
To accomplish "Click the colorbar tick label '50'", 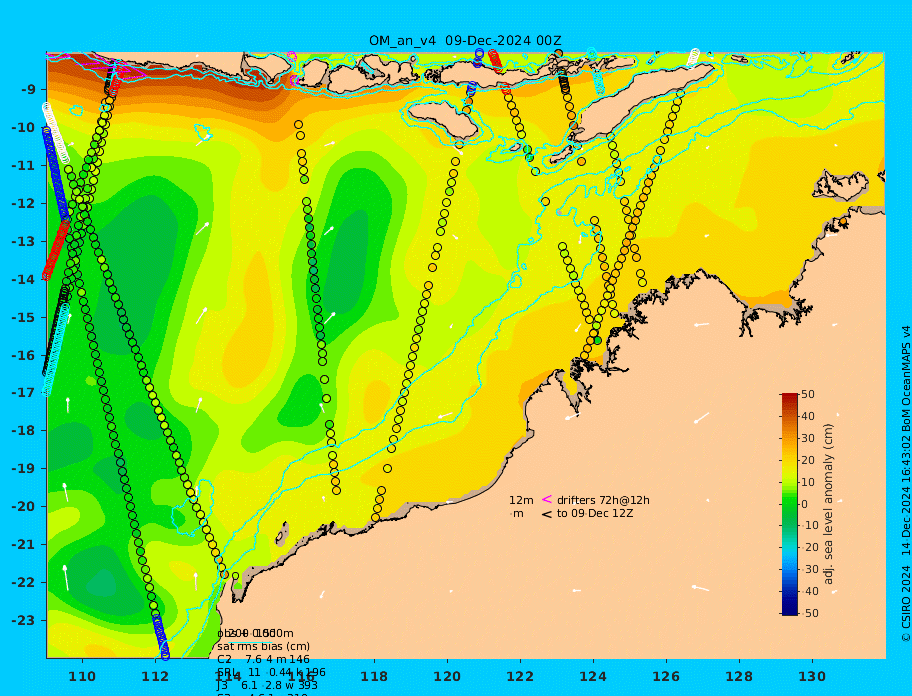I will 808,394.
